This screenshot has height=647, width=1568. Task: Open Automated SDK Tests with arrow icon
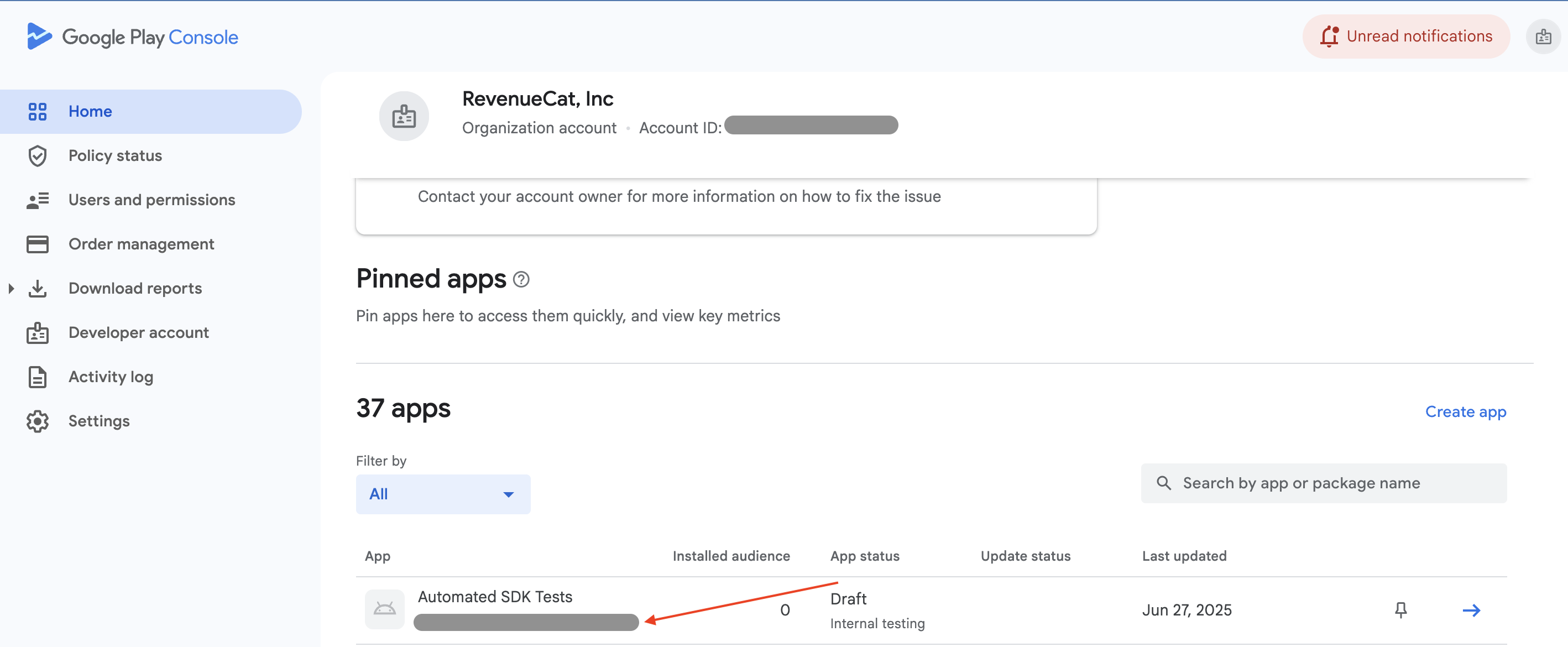coord(1471,610)
